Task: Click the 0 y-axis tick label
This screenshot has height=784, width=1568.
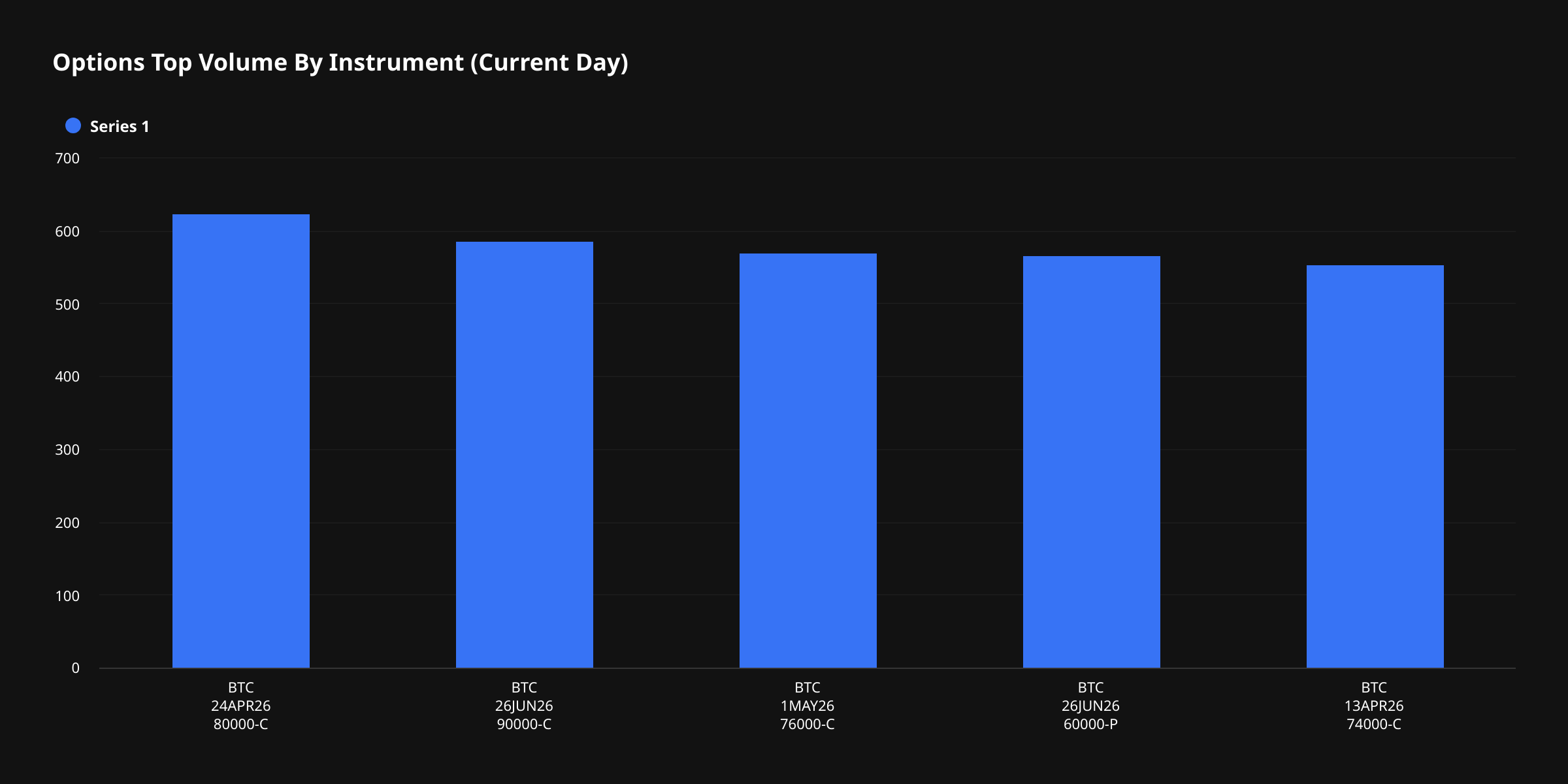Action: [76, 668]
